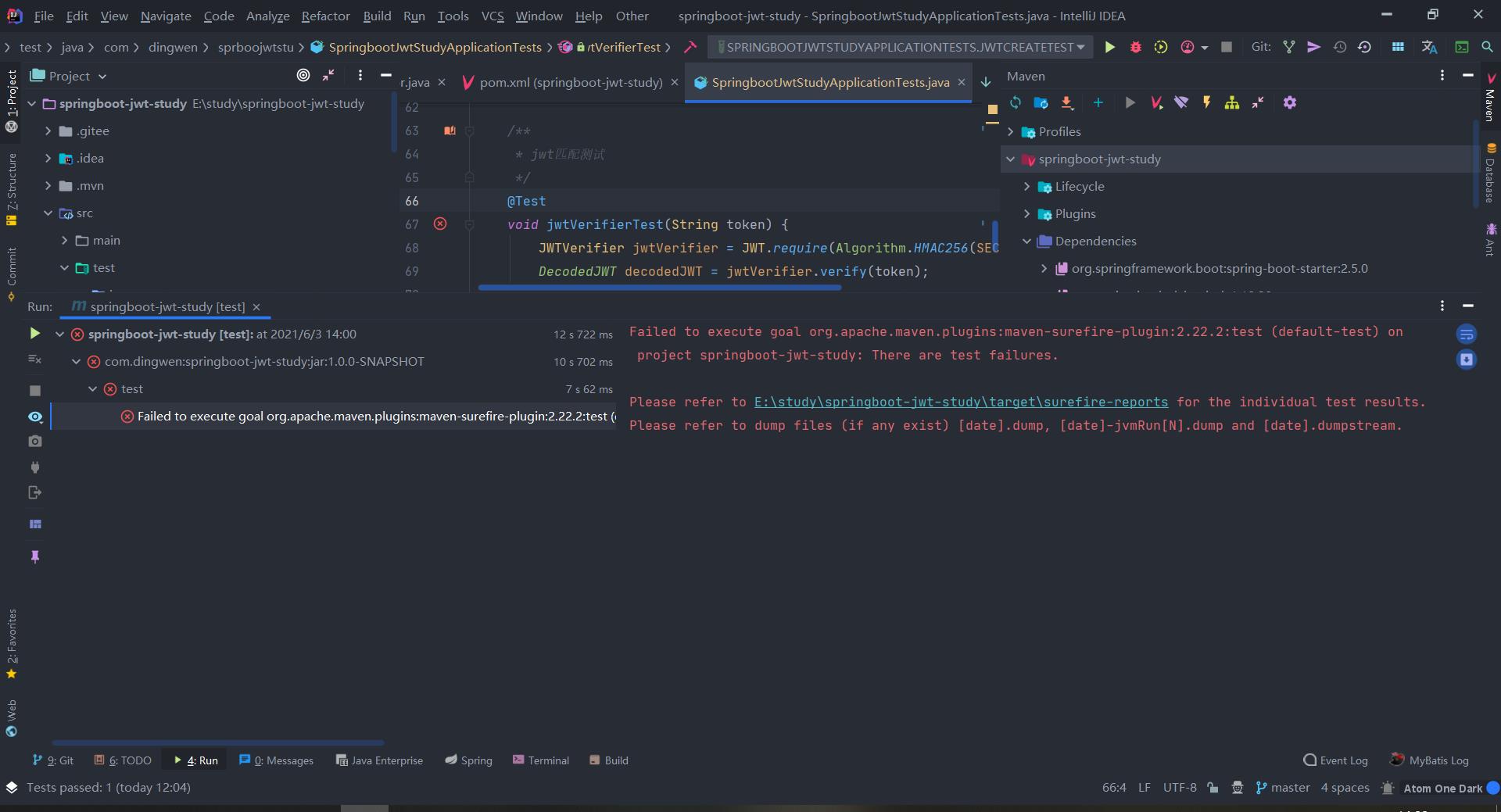The image size is (1501, 812).
Task: Show Maven dependencies diagram icon
Action: click(1232, 102)
